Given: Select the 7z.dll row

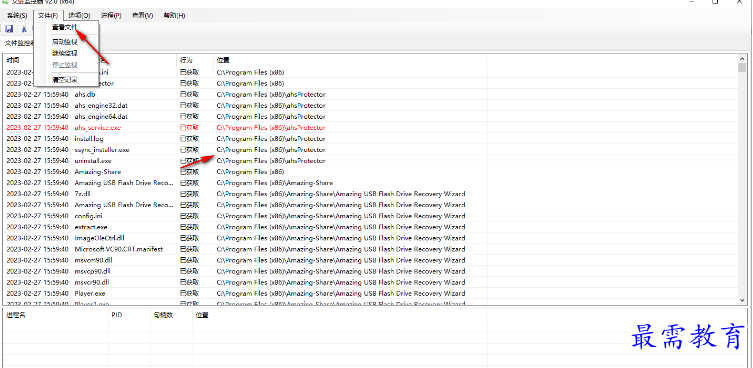Looking at the screenshot, I should pyautogui.click(x=370, y=194).
